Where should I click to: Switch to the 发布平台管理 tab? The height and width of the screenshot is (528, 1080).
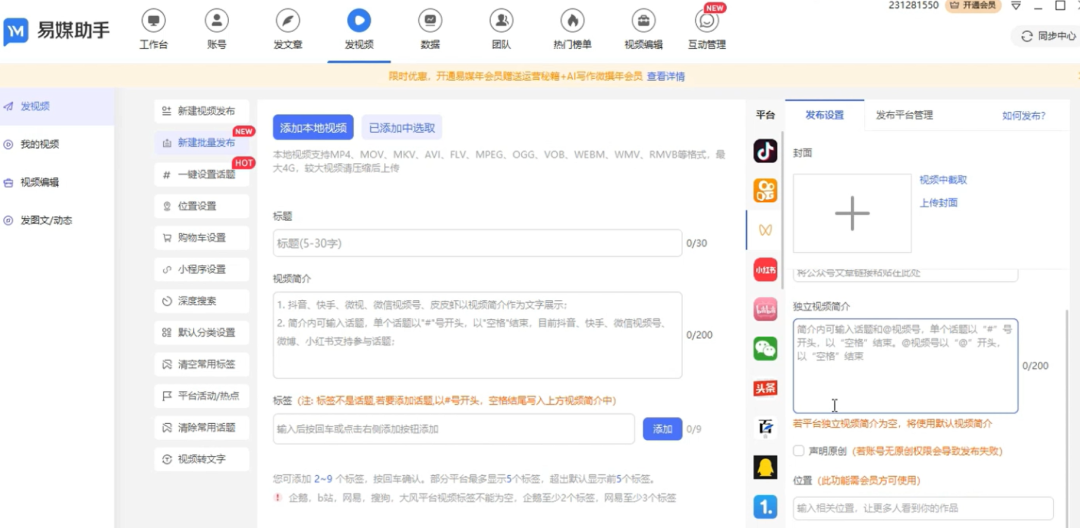tap(904, 115)
